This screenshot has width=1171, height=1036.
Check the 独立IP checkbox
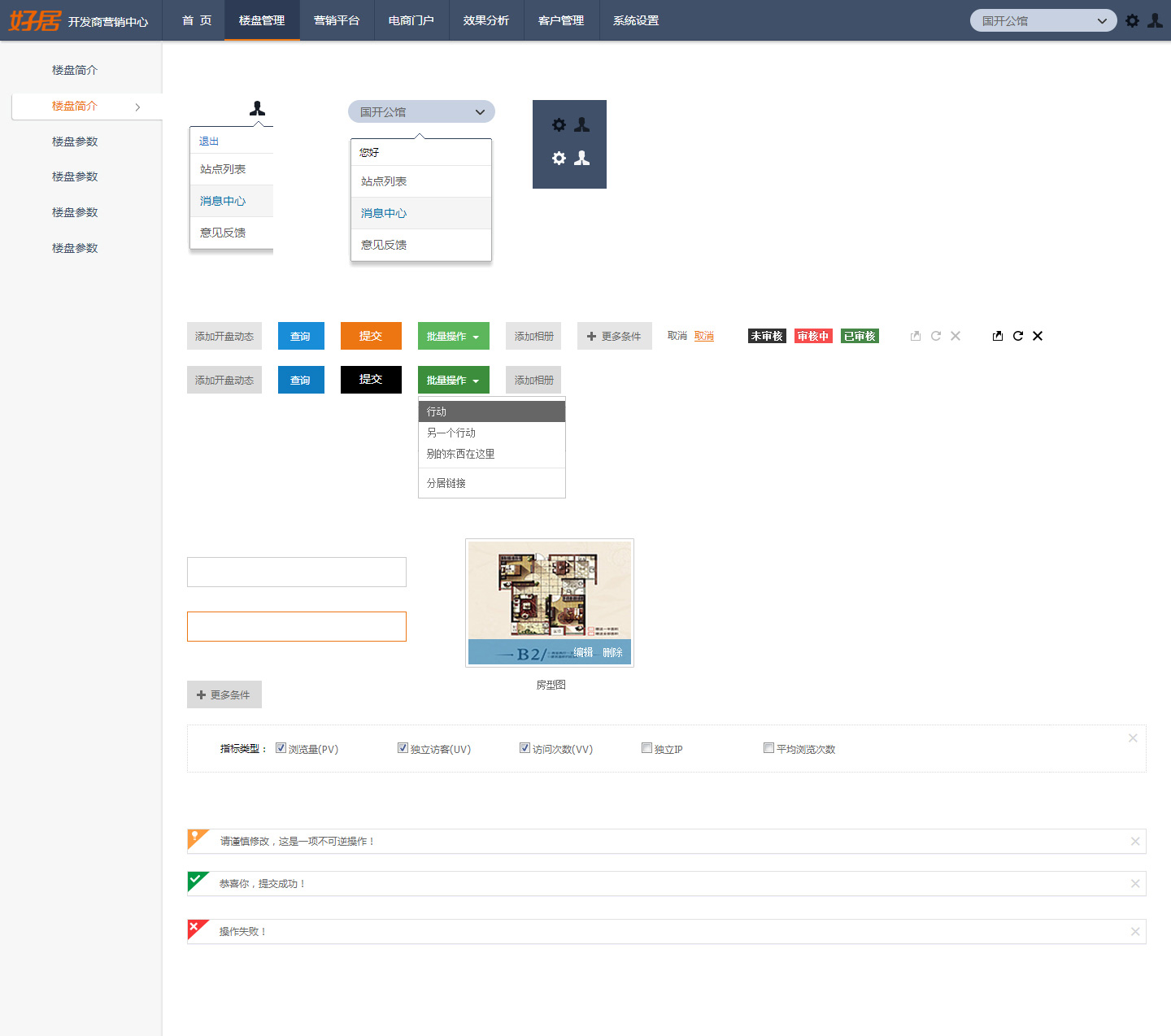pos(646,748)
